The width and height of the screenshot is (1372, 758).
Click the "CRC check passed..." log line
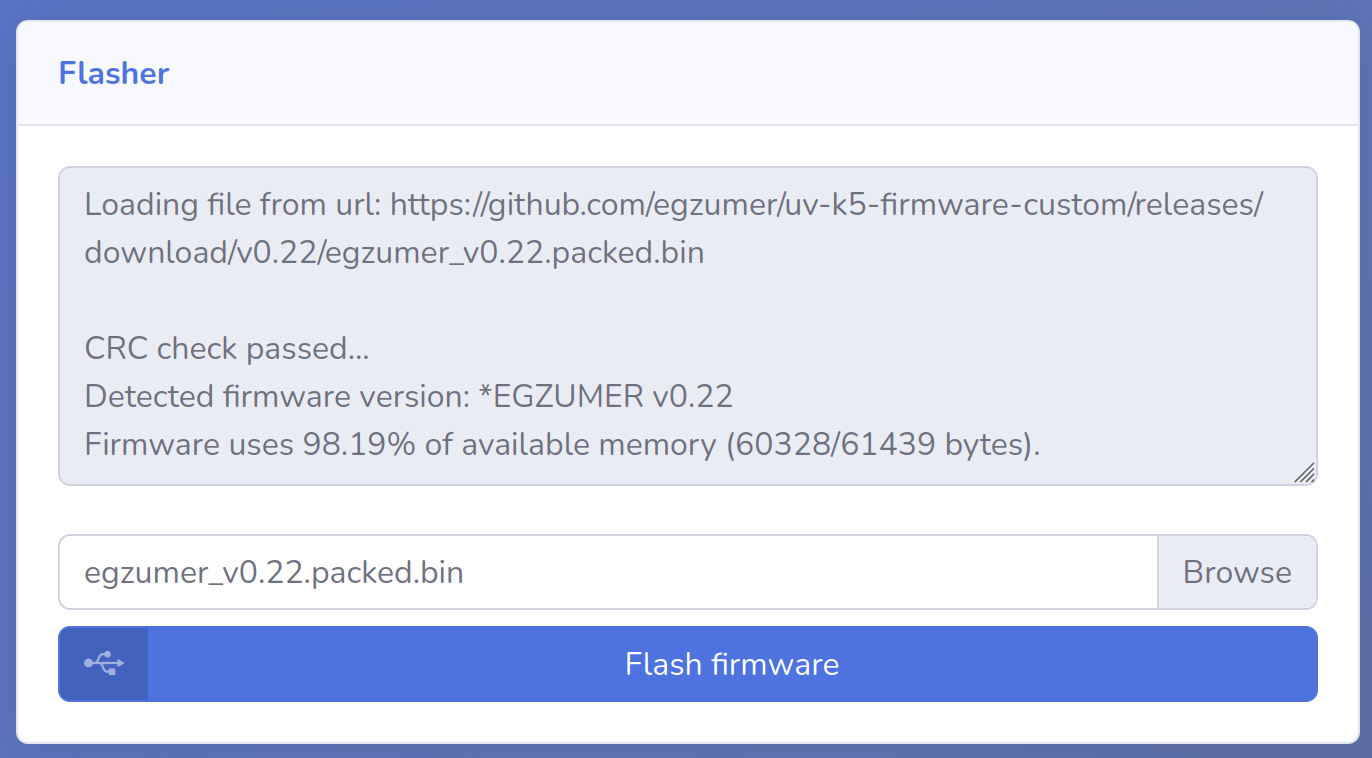[227, 349]
